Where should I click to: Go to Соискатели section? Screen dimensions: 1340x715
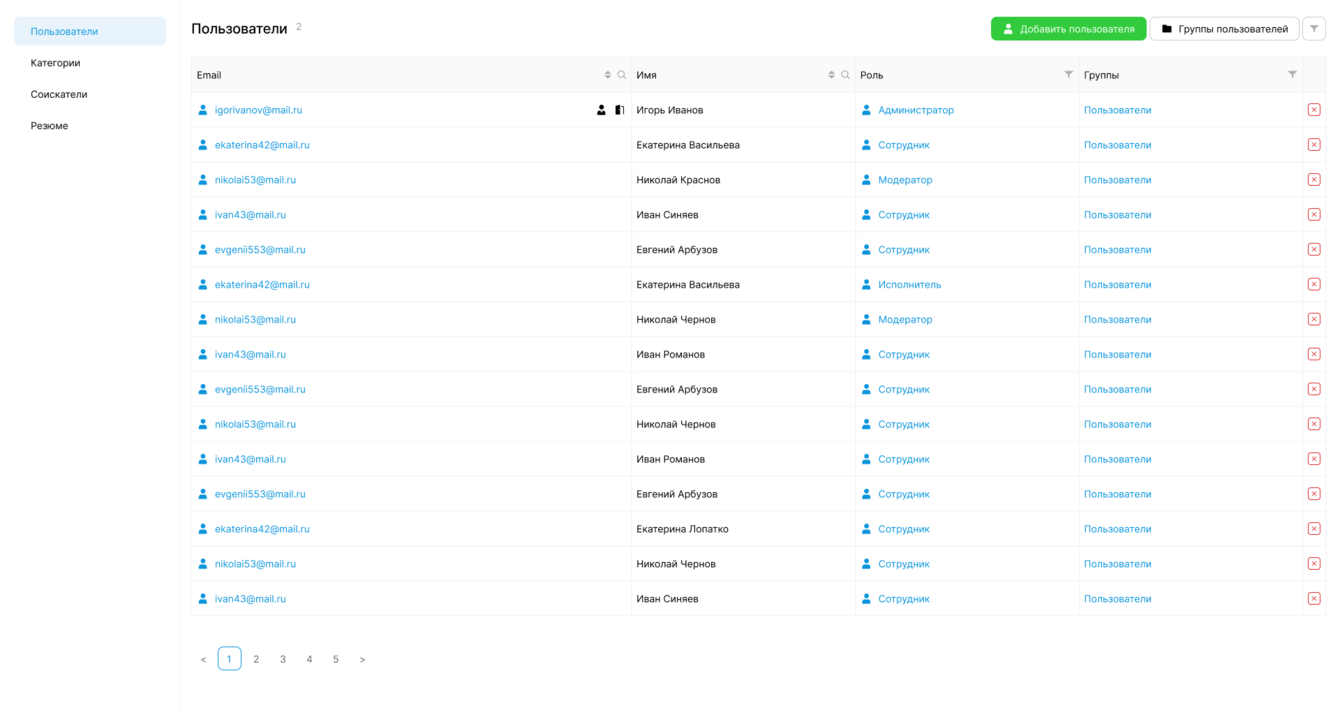pyautogui.click(x=59, y=94)
